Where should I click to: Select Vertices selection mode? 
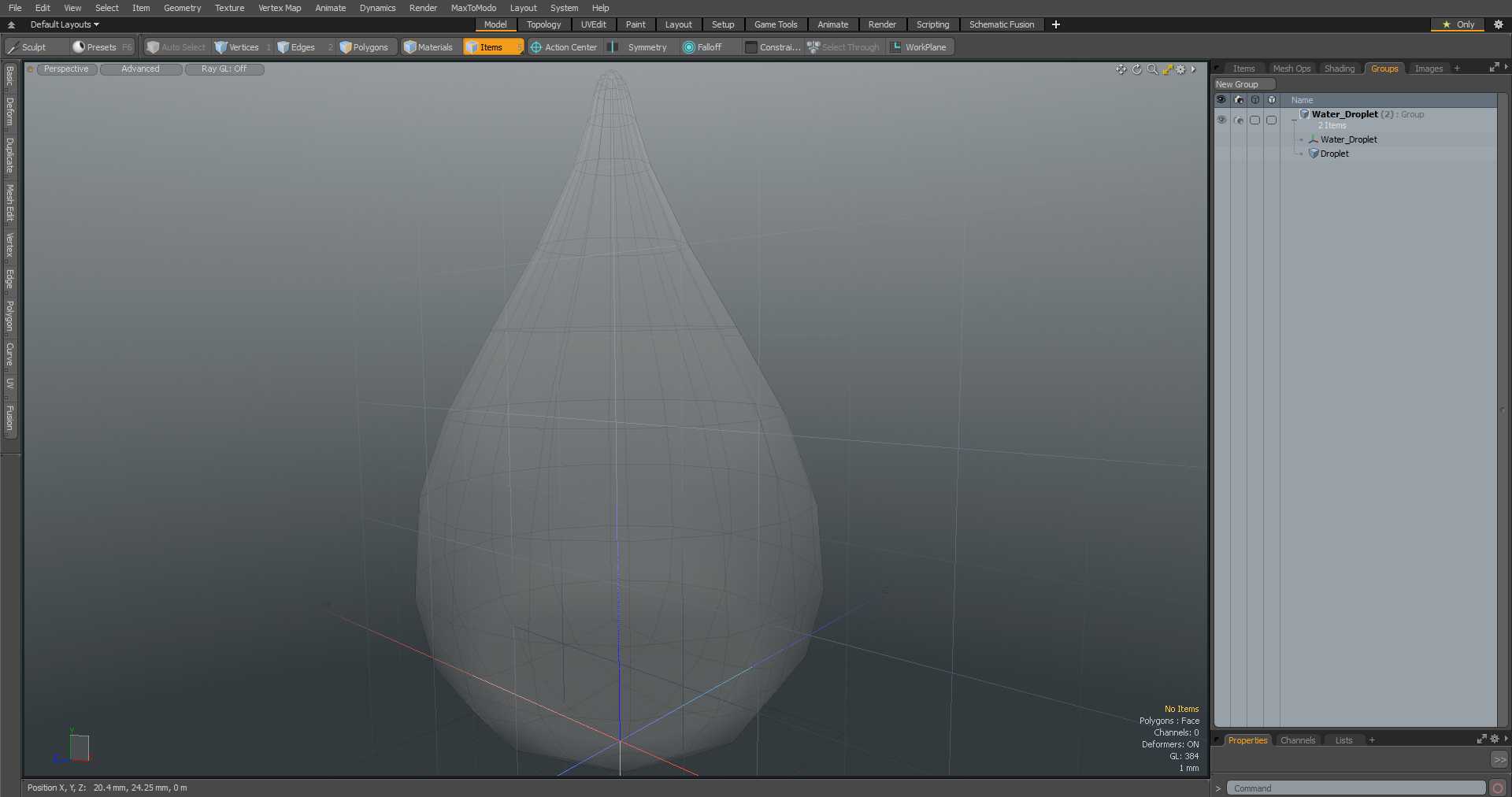(243, 47)
